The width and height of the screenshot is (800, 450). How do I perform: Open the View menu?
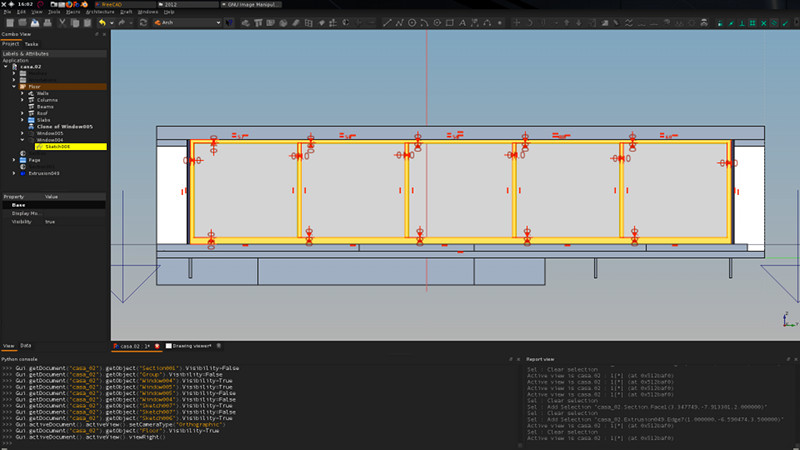pyautogui.click(x=37, y=12)
